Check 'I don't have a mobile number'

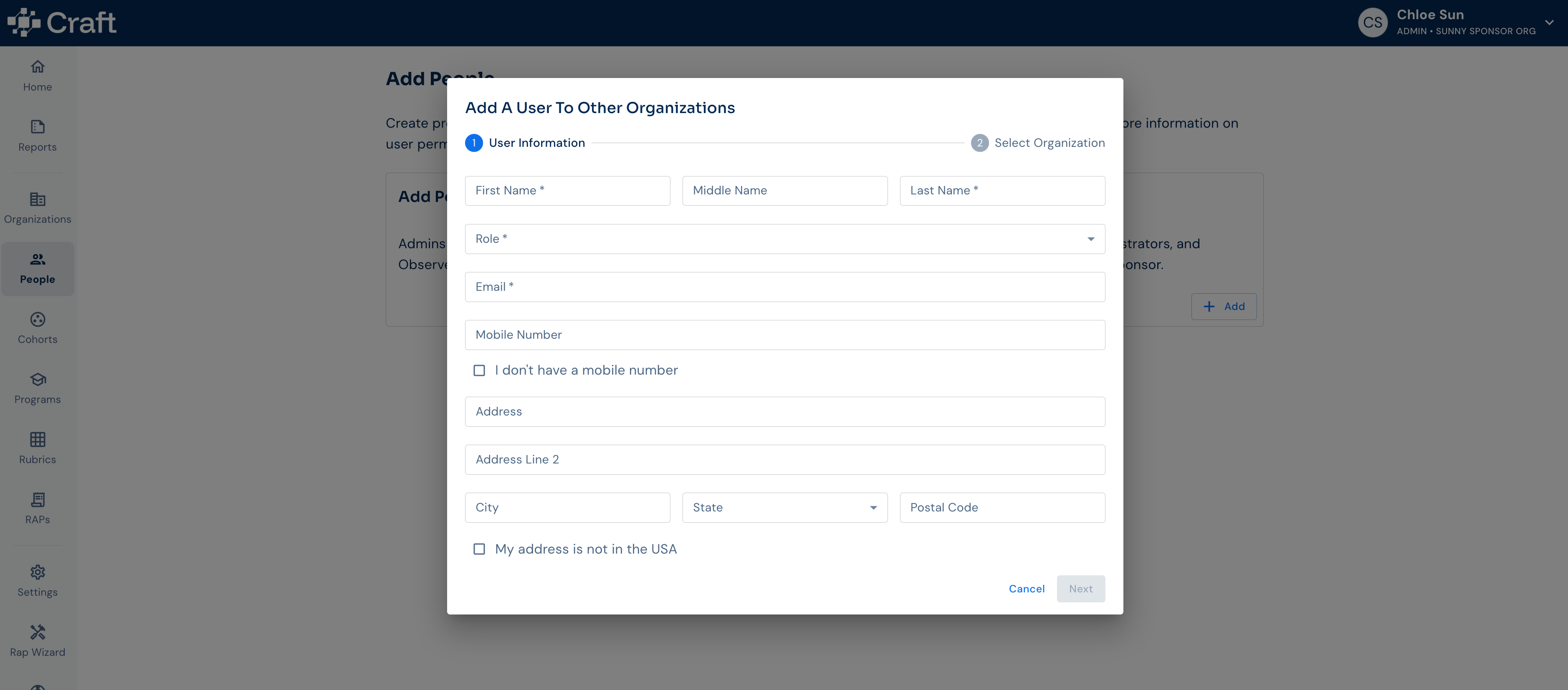tap(480, 370)
